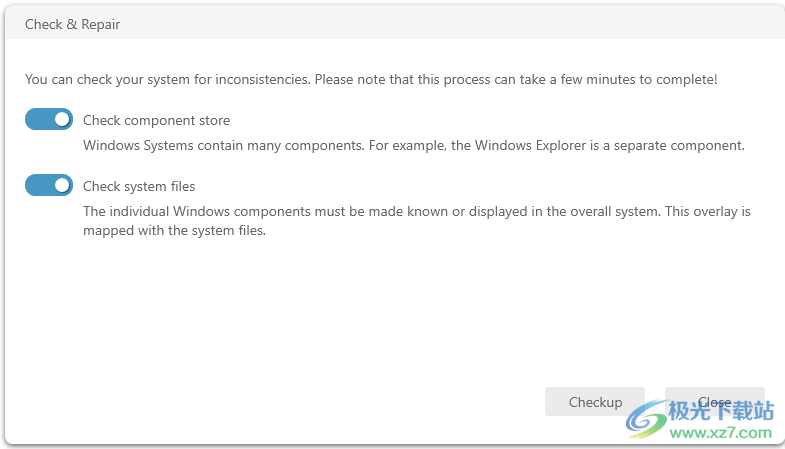Open the www.xz7.com watermark link
The height and width of the screenshot is (449, 785).
pyautogui.click(x=721, y=432)
